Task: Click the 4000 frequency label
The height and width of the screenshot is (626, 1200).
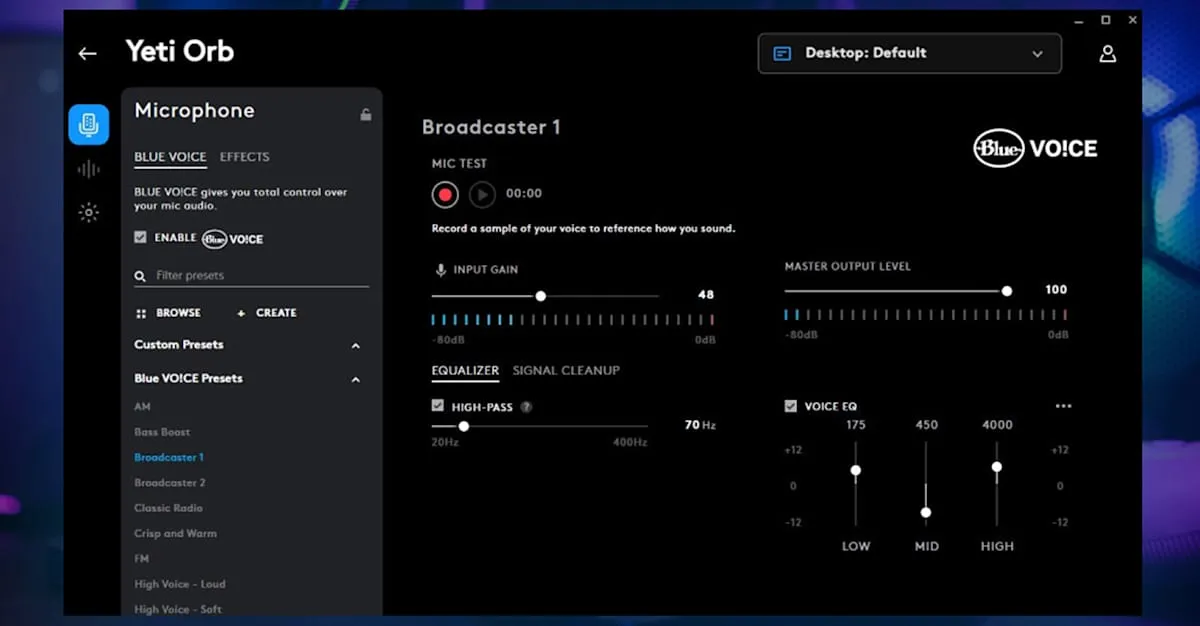Action: pyautogui.click(x=997, y=425)
